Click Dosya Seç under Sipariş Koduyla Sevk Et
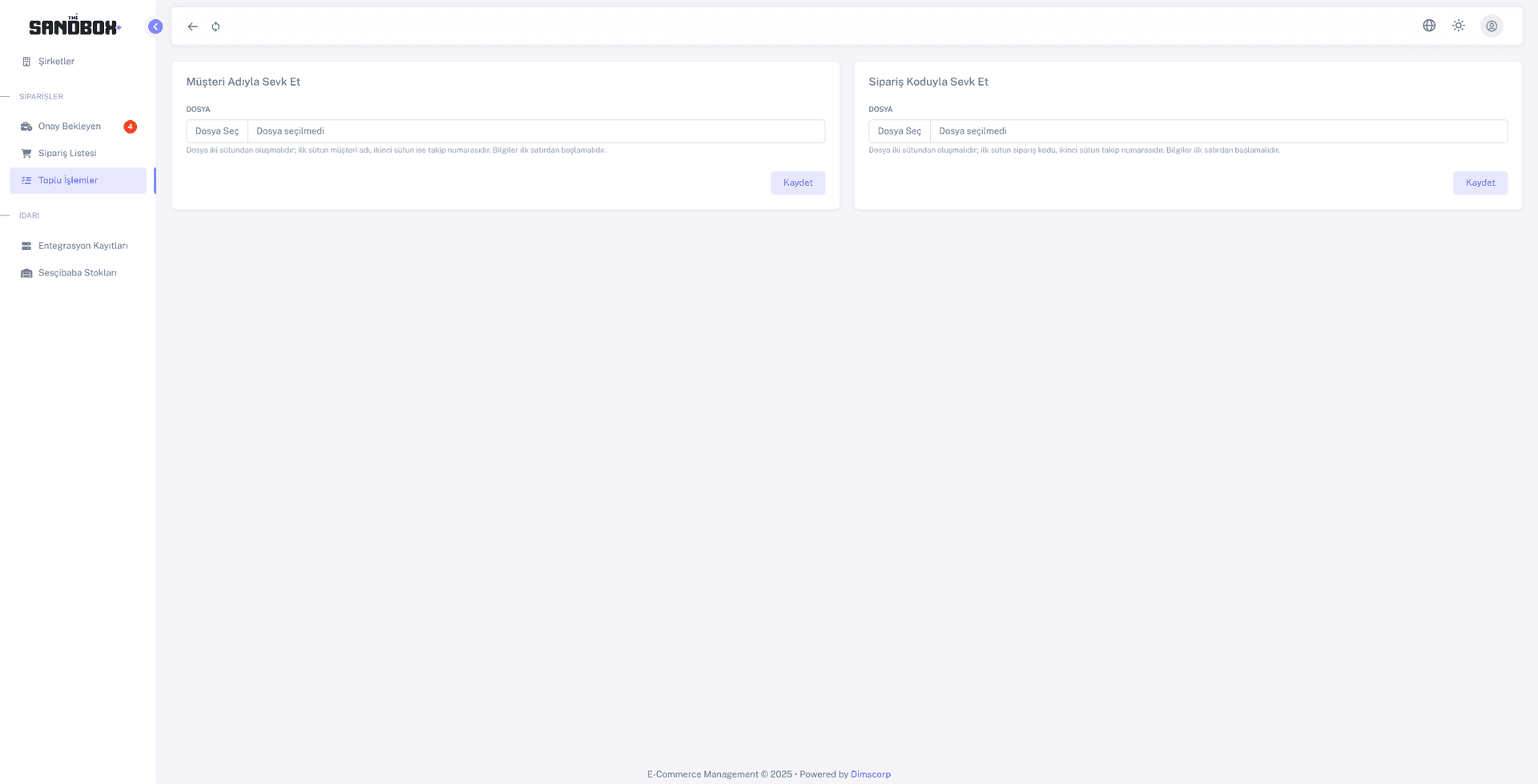This screenshot has height=784, width=1538. point(899,131)
